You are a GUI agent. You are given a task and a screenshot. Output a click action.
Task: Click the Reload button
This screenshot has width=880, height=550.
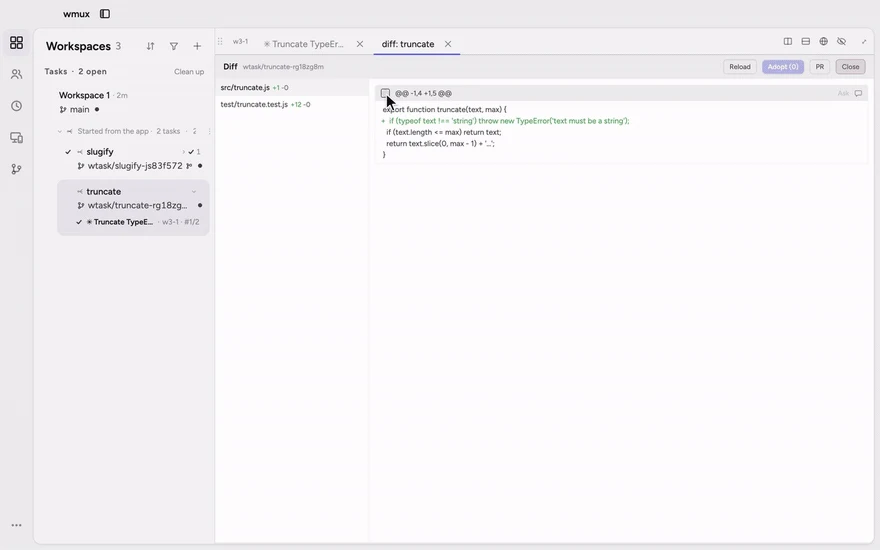[740, 67]
